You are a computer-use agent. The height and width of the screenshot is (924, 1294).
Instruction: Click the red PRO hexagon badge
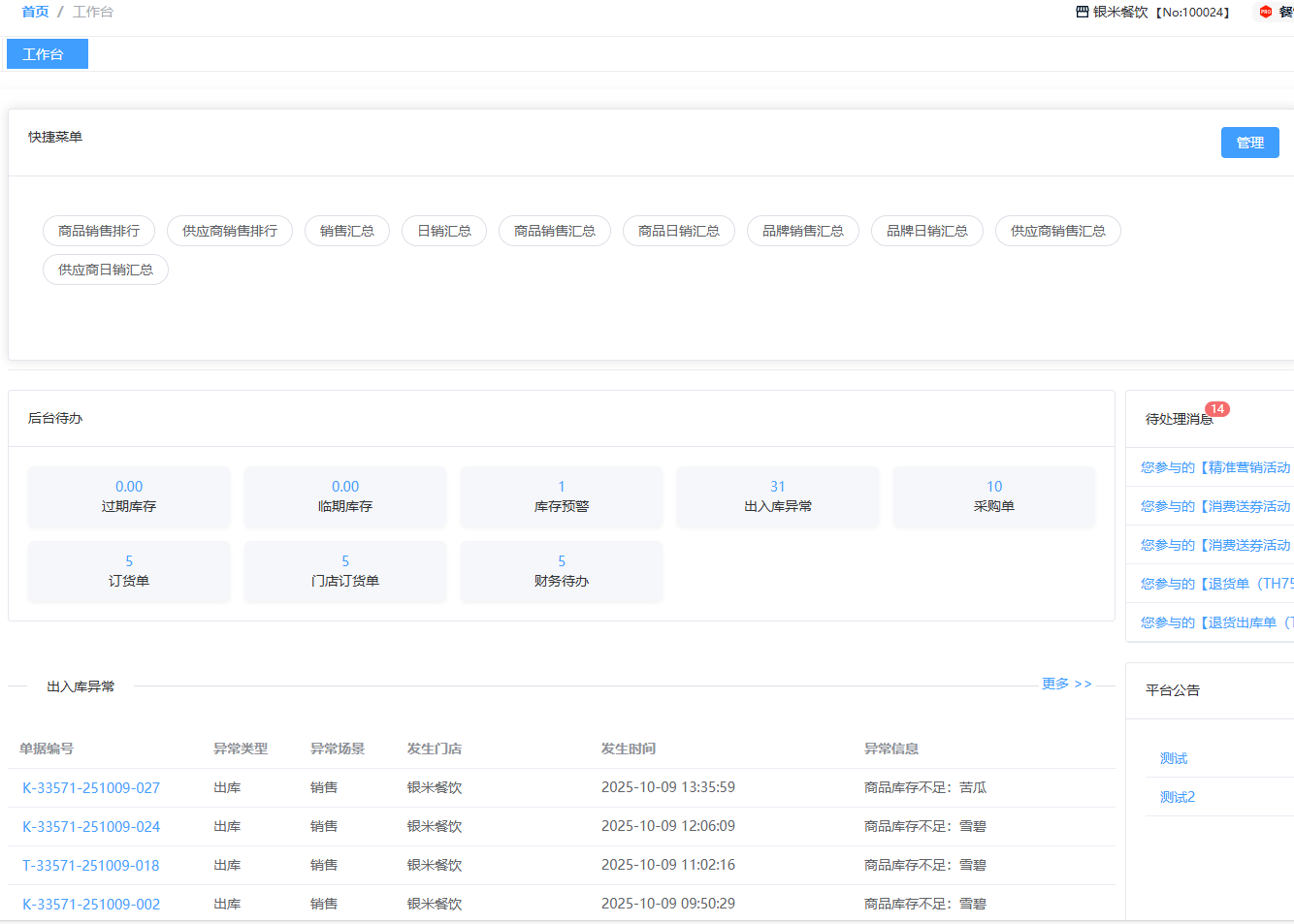coord(1265,12)
